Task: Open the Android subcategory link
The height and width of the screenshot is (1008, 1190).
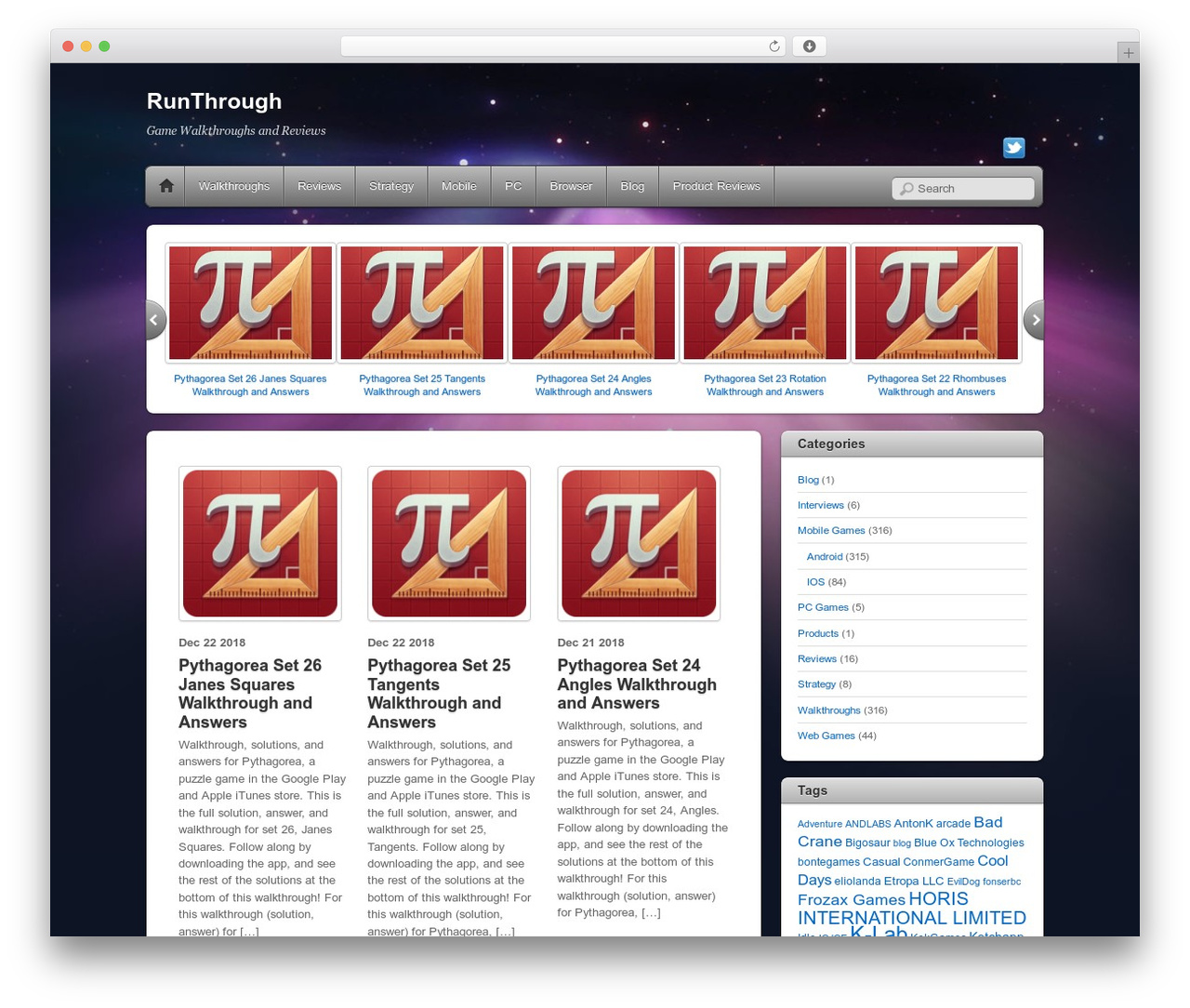Action: point(825,556)
